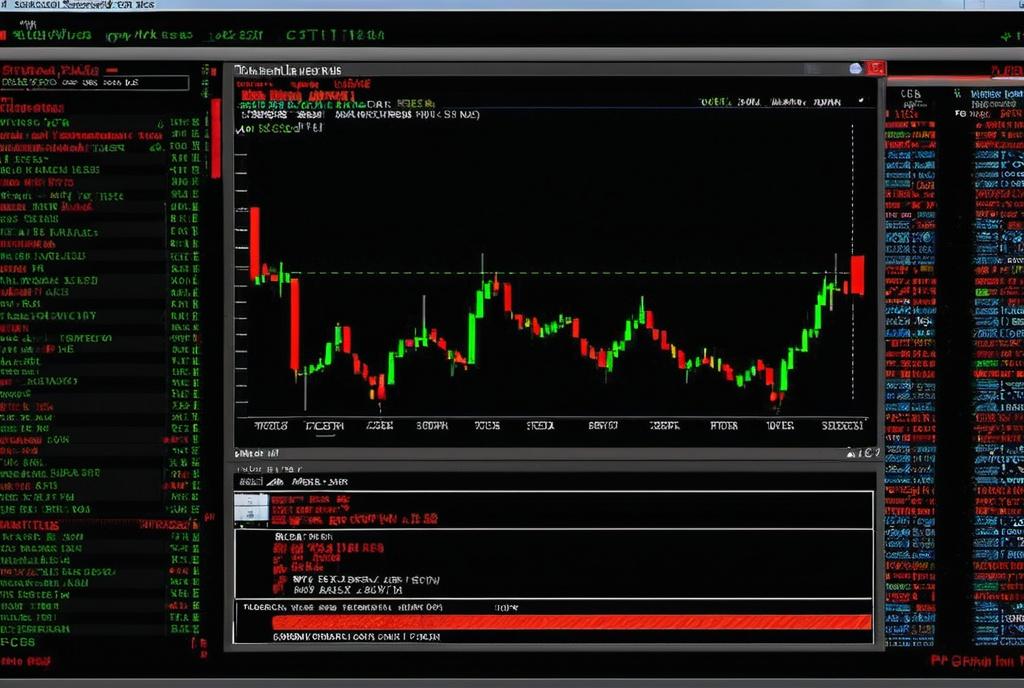Click the input field at the top of the left watchlist
This screenshot has width=1024, height=688.
point(95,83)
